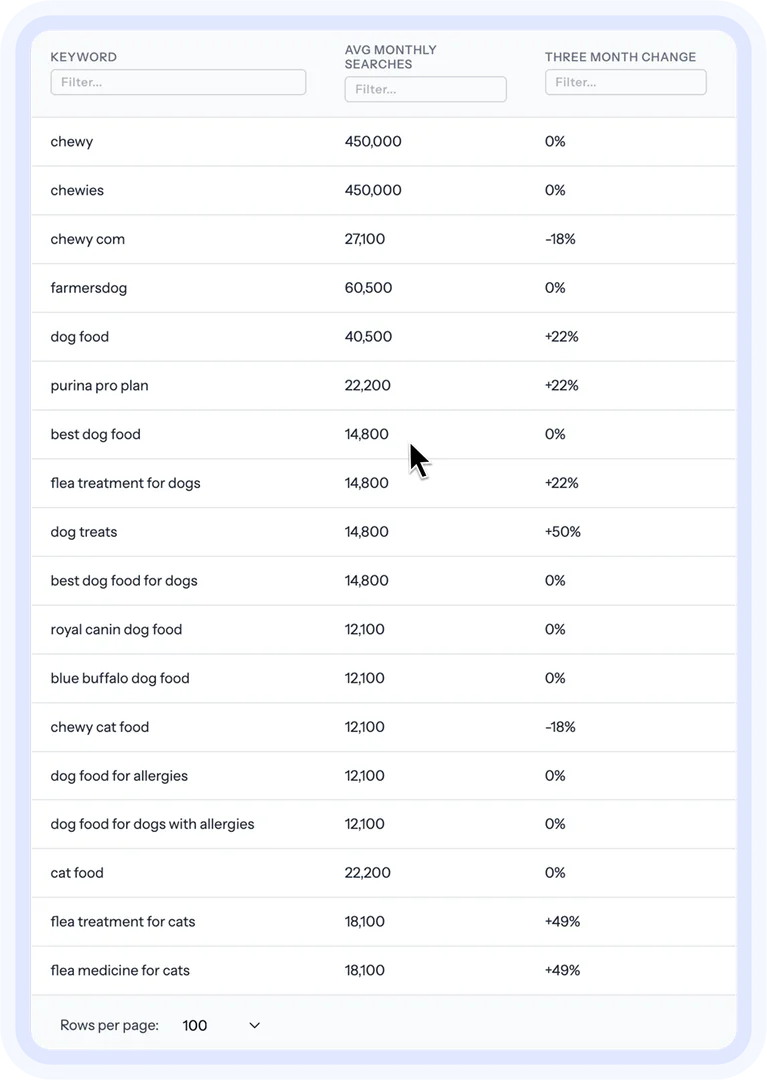The image size is (767, 1080).
Task: Click the chevron next to 100
Action: coord(253,1025)
